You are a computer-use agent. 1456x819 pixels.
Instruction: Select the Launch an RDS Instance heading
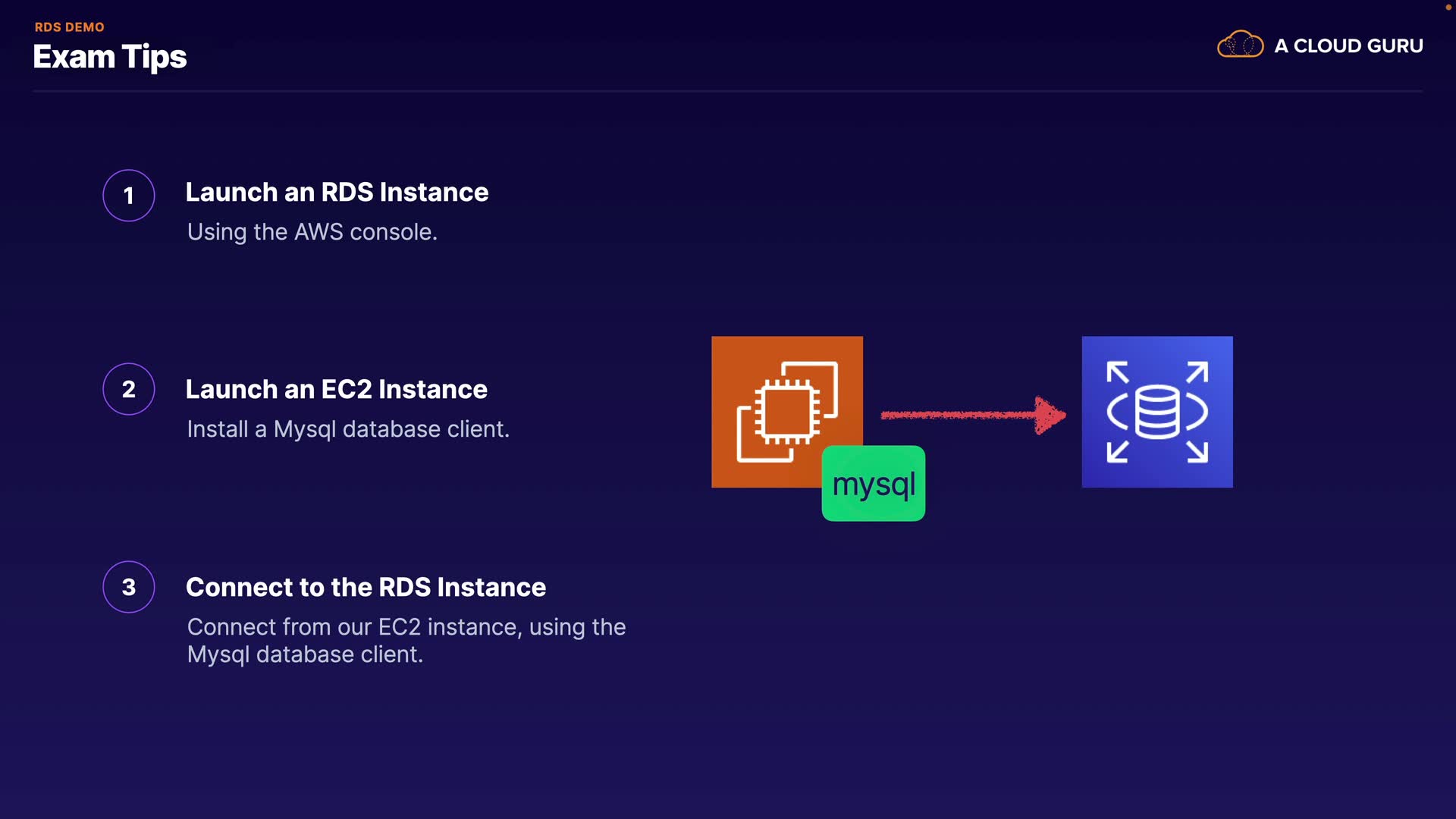click(337, 192)
